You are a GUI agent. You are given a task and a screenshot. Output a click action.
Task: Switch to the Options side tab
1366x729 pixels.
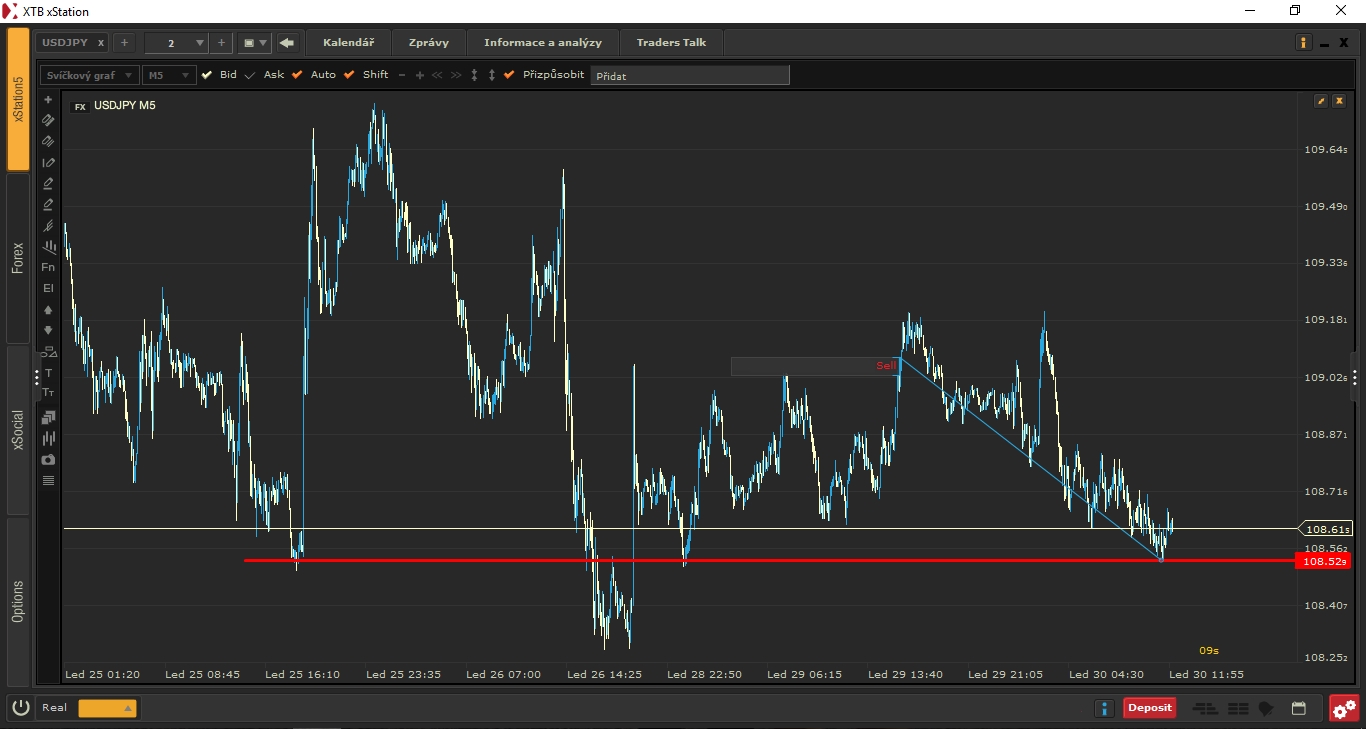(18, 601)
